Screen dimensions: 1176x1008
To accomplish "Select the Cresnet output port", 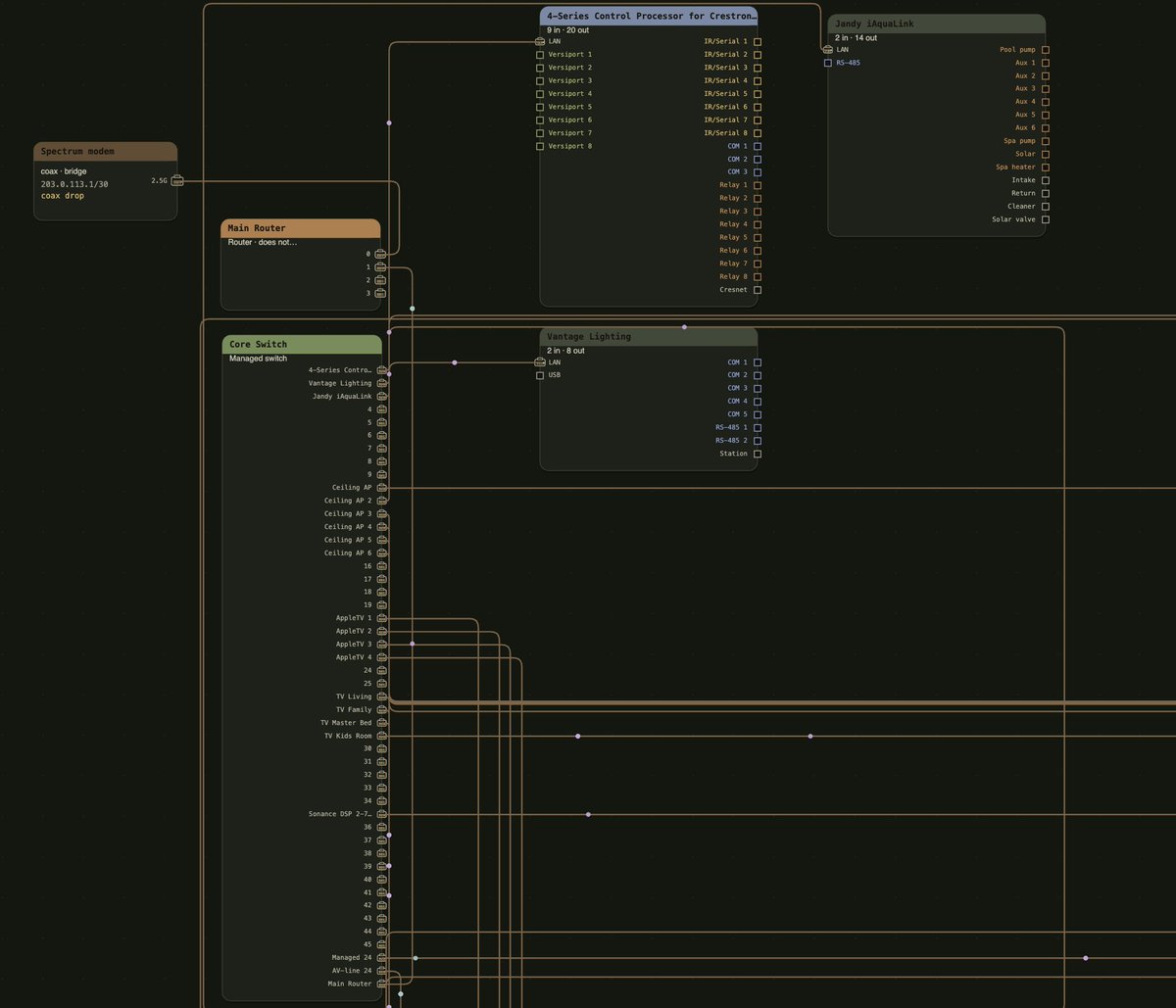I will (x=758, y=290).
